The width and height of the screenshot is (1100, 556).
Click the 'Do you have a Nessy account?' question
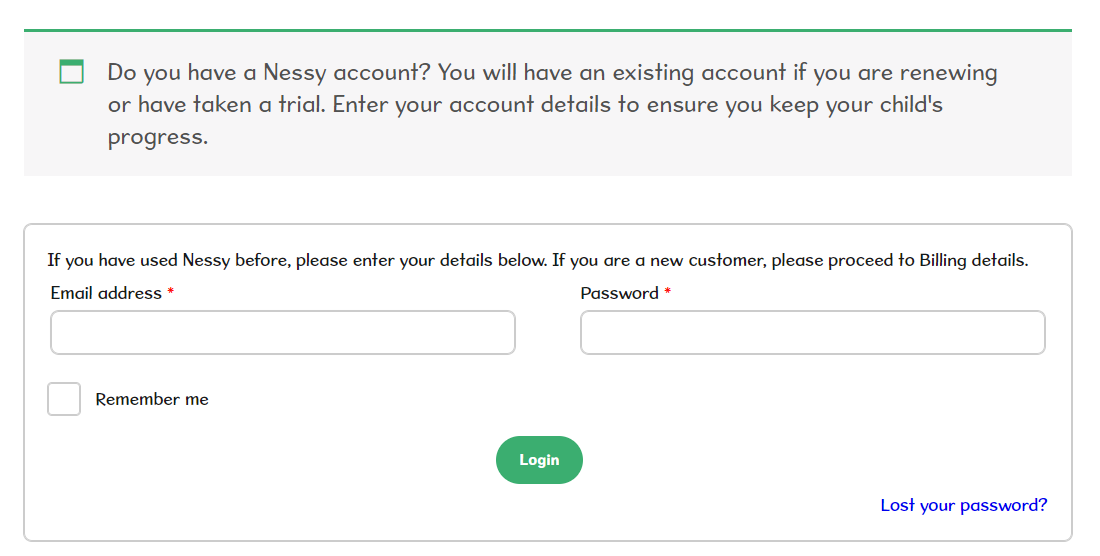coord(269,72)
